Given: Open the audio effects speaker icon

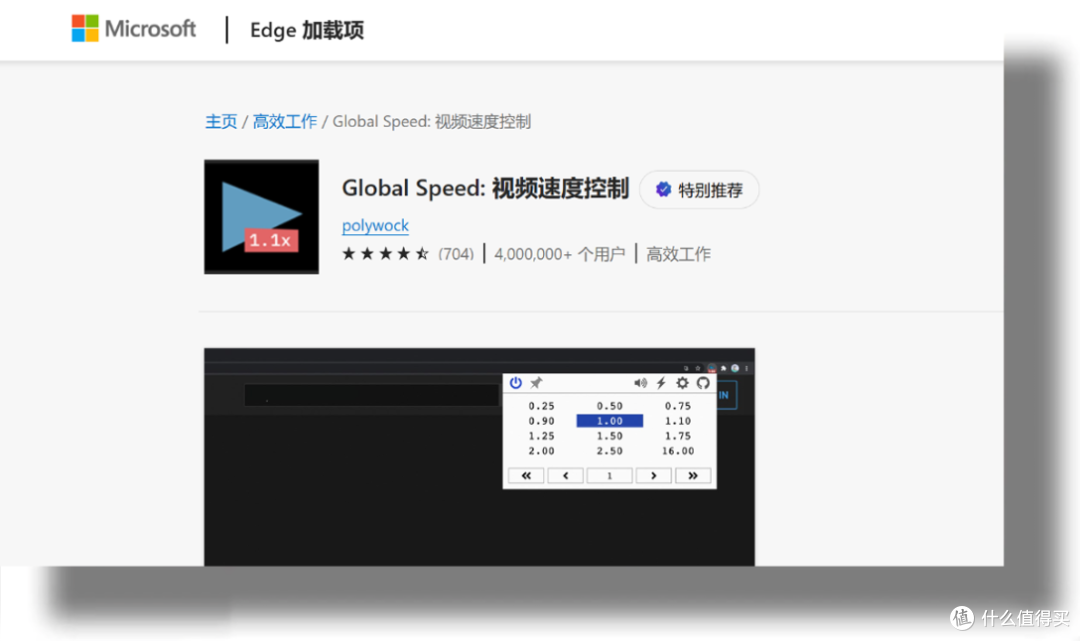Looking at the screenshot, I should point(640,383).
